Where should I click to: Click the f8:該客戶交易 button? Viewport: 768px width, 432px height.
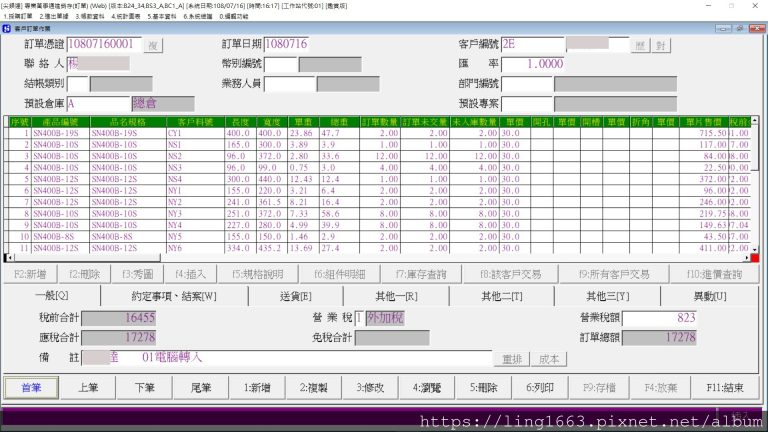pos(510,274)
